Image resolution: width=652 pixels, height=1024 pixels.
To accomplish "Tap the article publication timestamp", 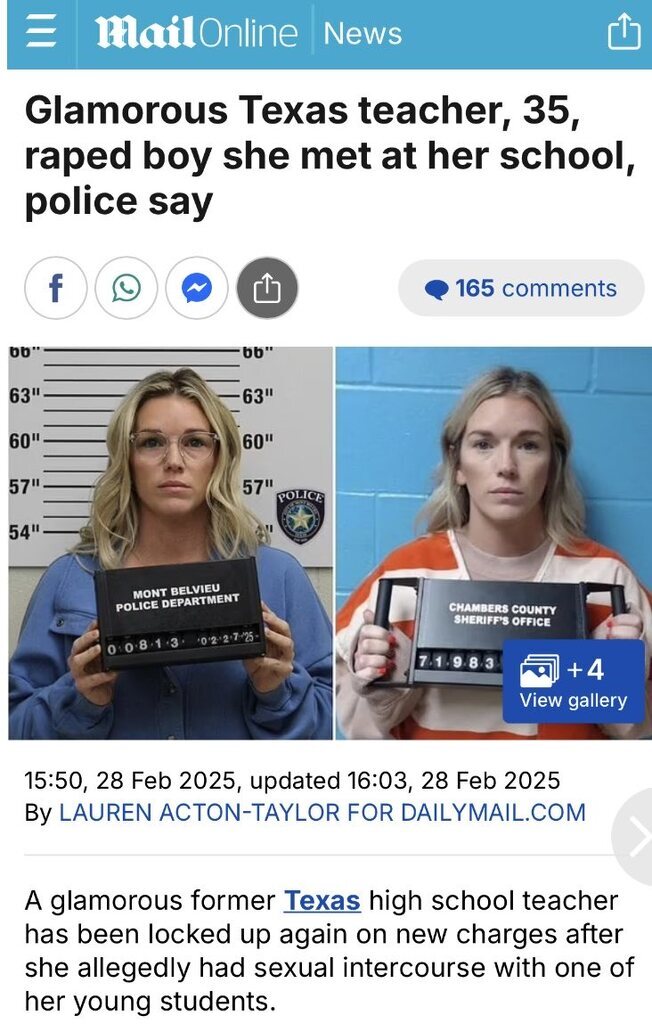I will 292,780.
